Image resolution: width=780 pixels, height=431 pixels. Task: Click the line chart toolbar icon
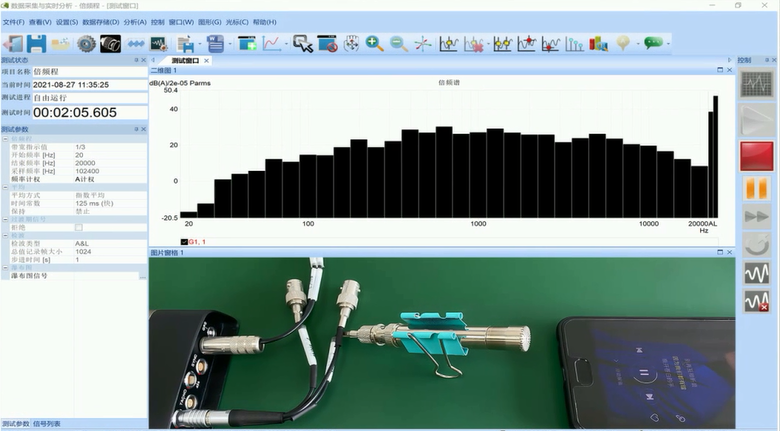(x=272, y=44)
